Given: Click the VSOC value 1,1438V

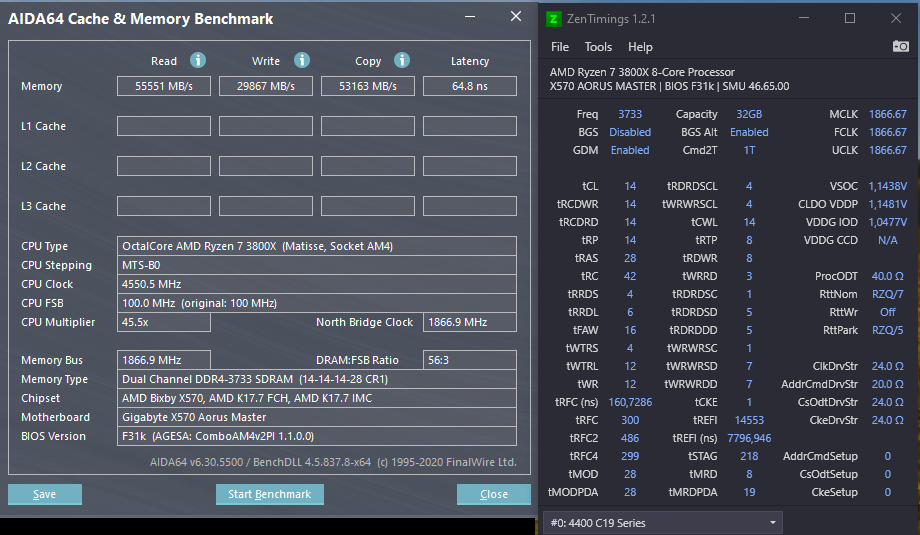Looking at the screenshot, I should 887,187.
